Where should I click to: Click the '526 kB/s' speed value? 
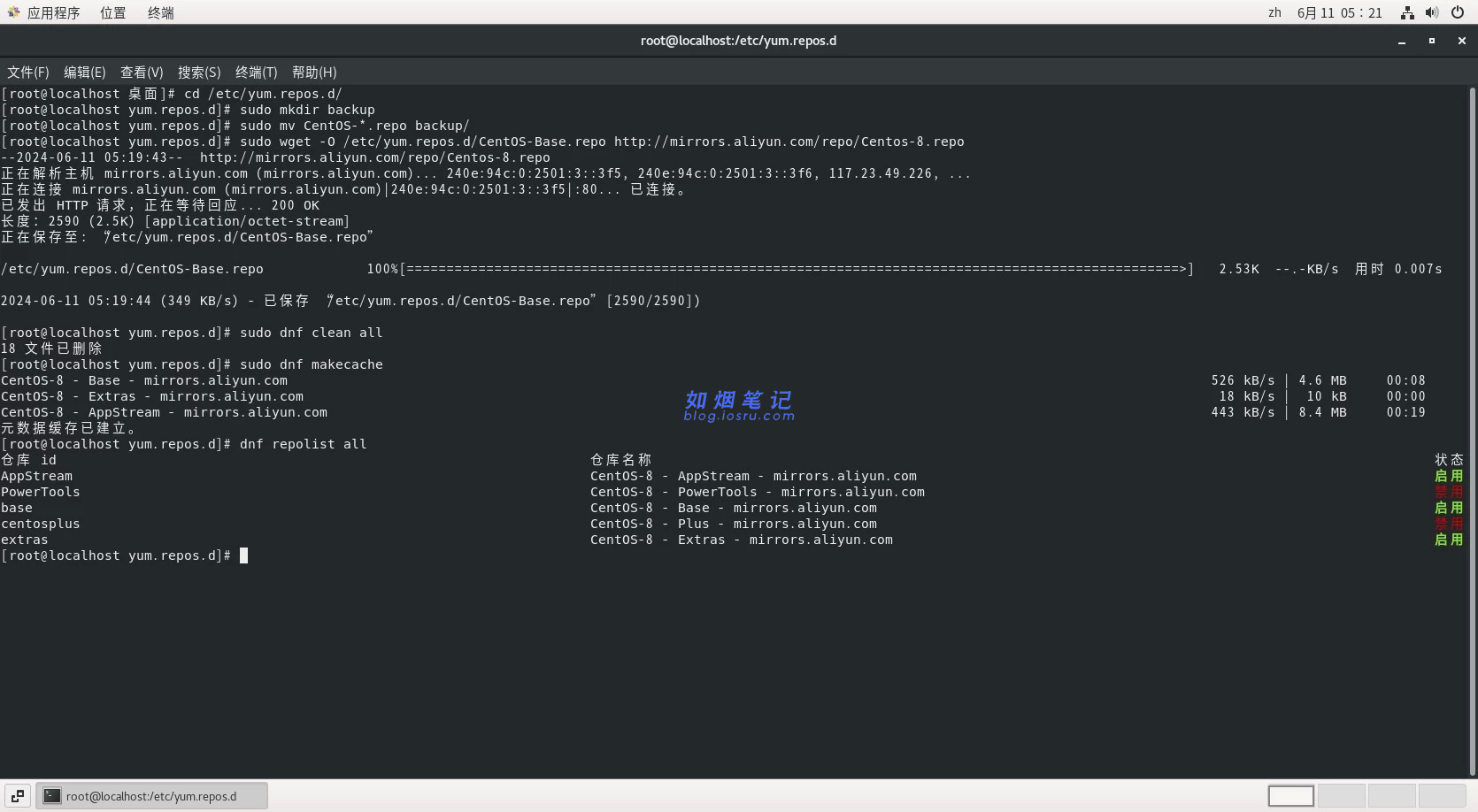(1243, 380)
